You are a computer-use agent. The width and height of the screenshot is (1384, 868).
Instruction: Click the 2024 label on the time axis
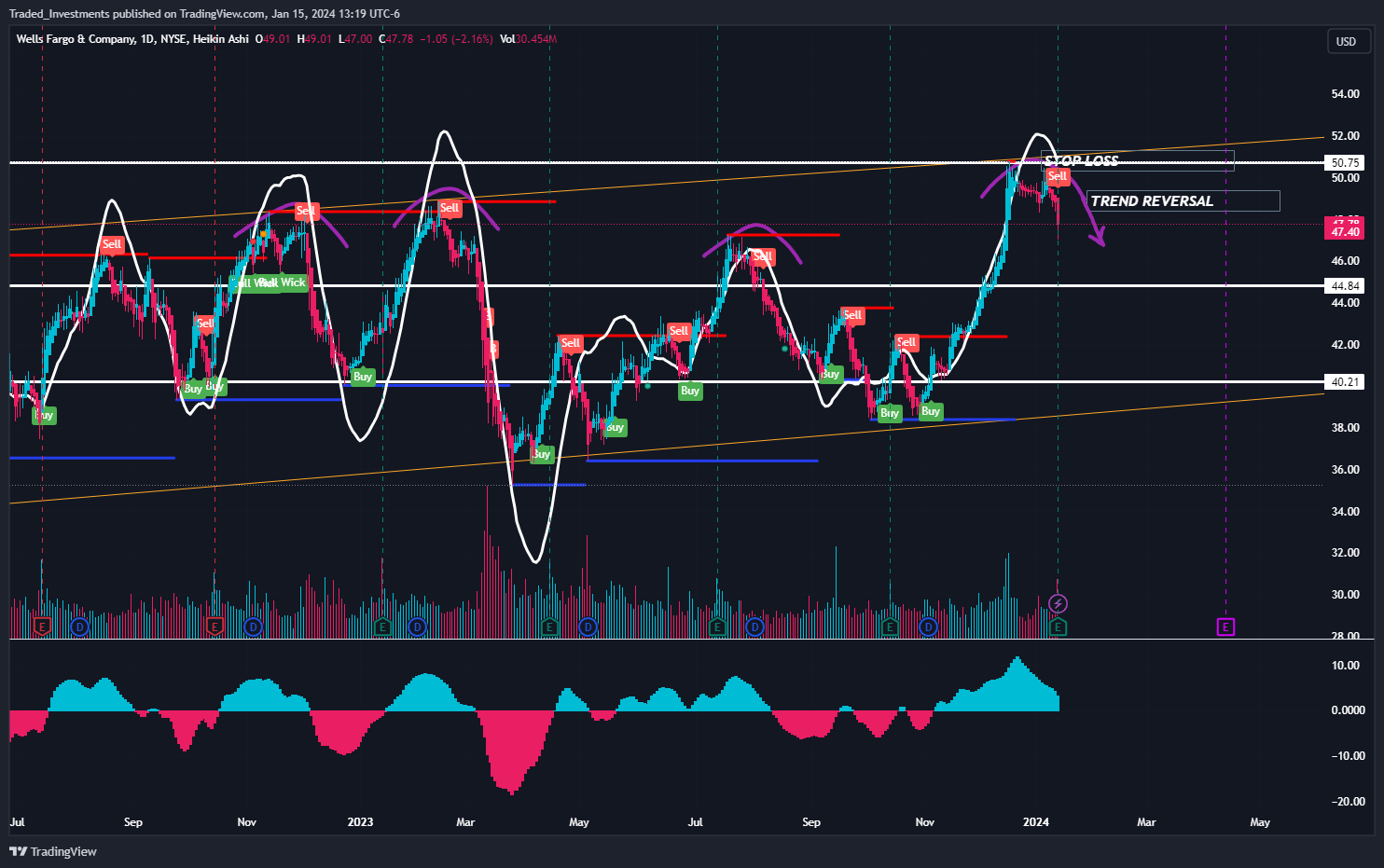tap(1035, 822)
